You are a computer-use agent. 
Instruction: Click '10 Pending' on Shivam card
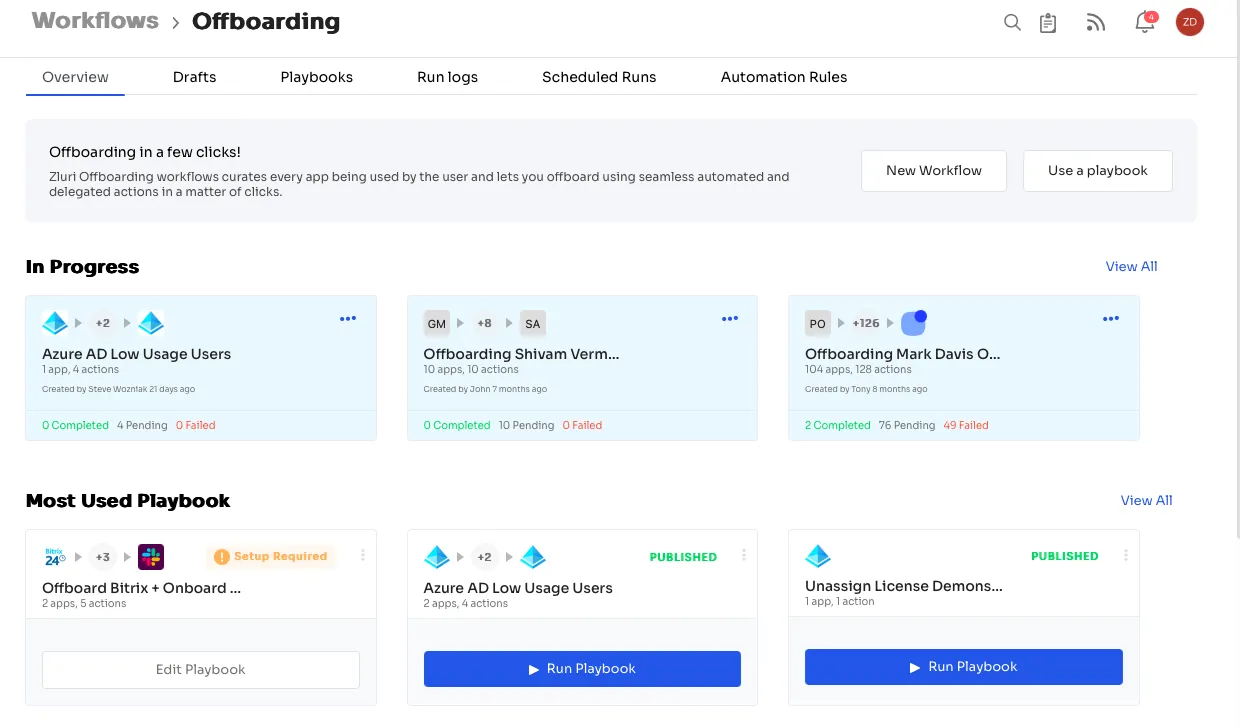click(x=526, y=425)
